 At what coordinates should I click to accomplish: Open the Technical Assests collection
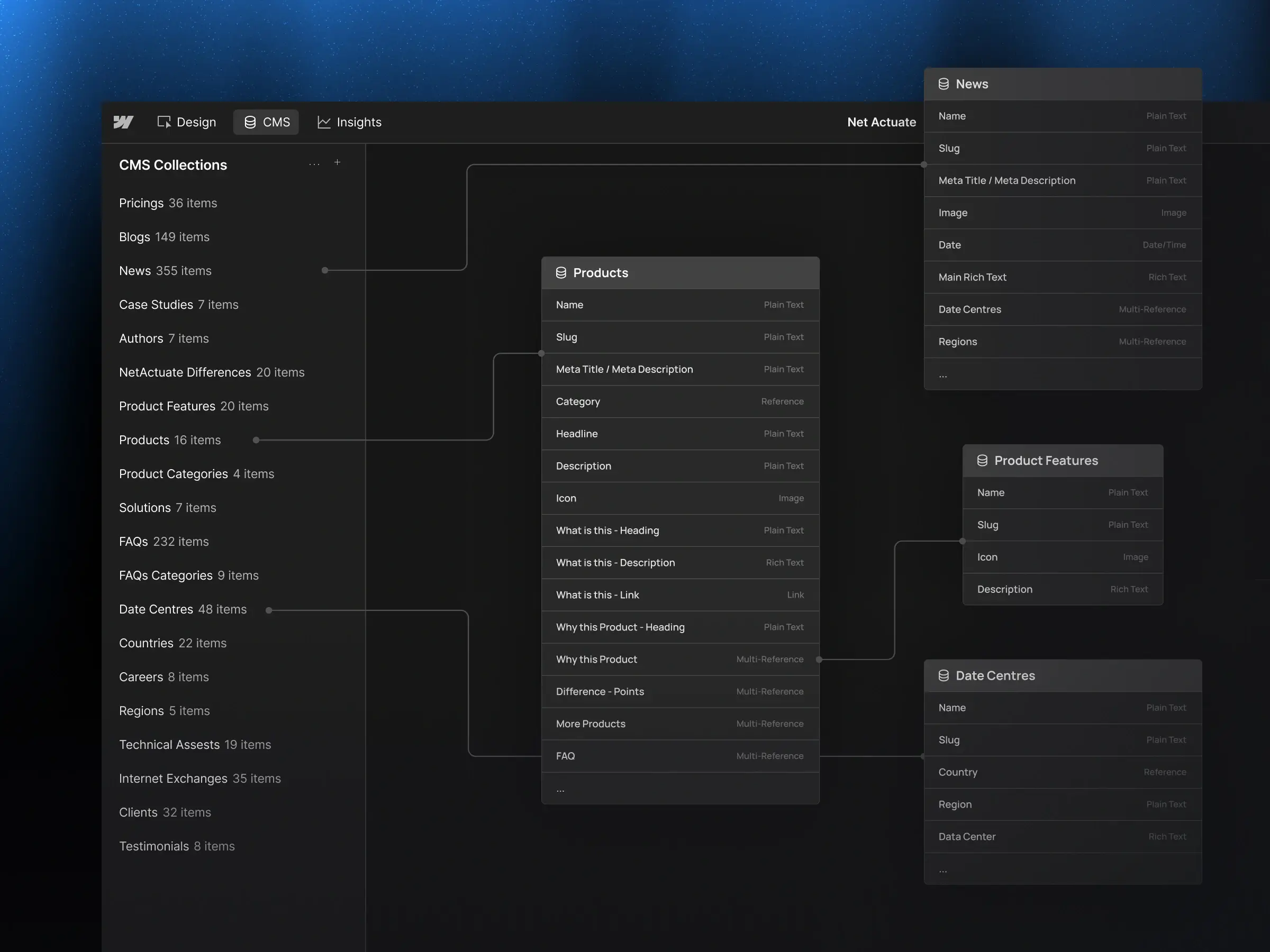click(x=195, y=745)
